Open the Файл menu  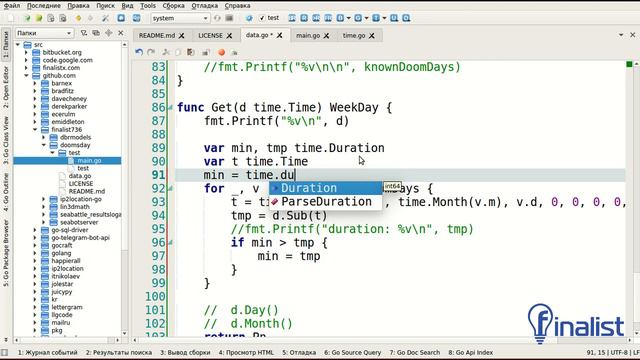[12, 6]
